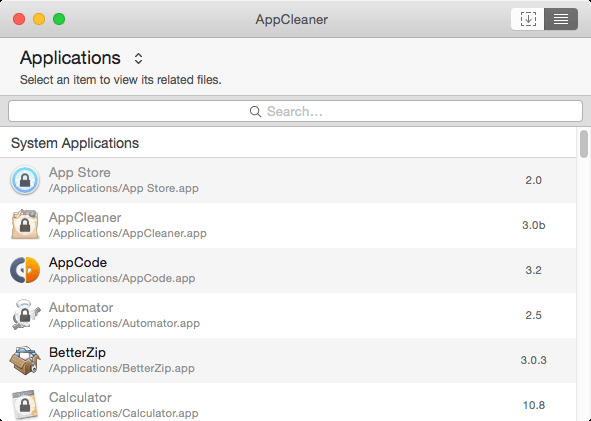Click version 2.0 of App Store
The image size is (591, 421).
tap(533, 180)
